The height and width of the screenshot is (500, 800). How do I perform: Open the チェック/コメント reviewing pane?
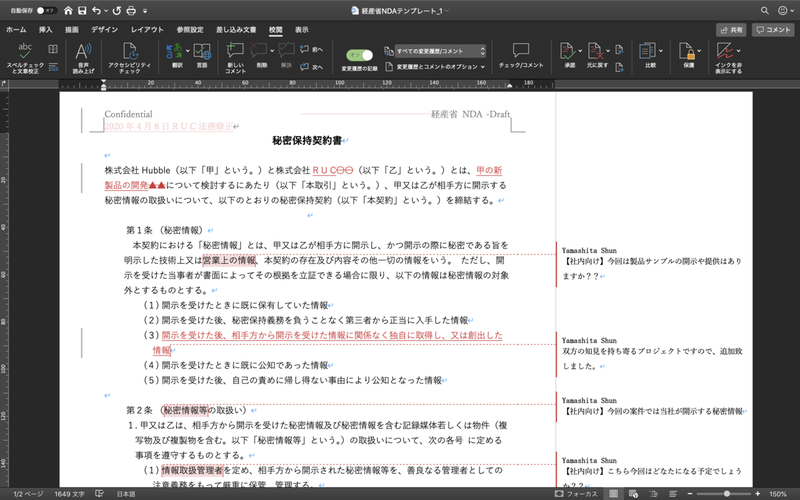(x=521, y=55)
